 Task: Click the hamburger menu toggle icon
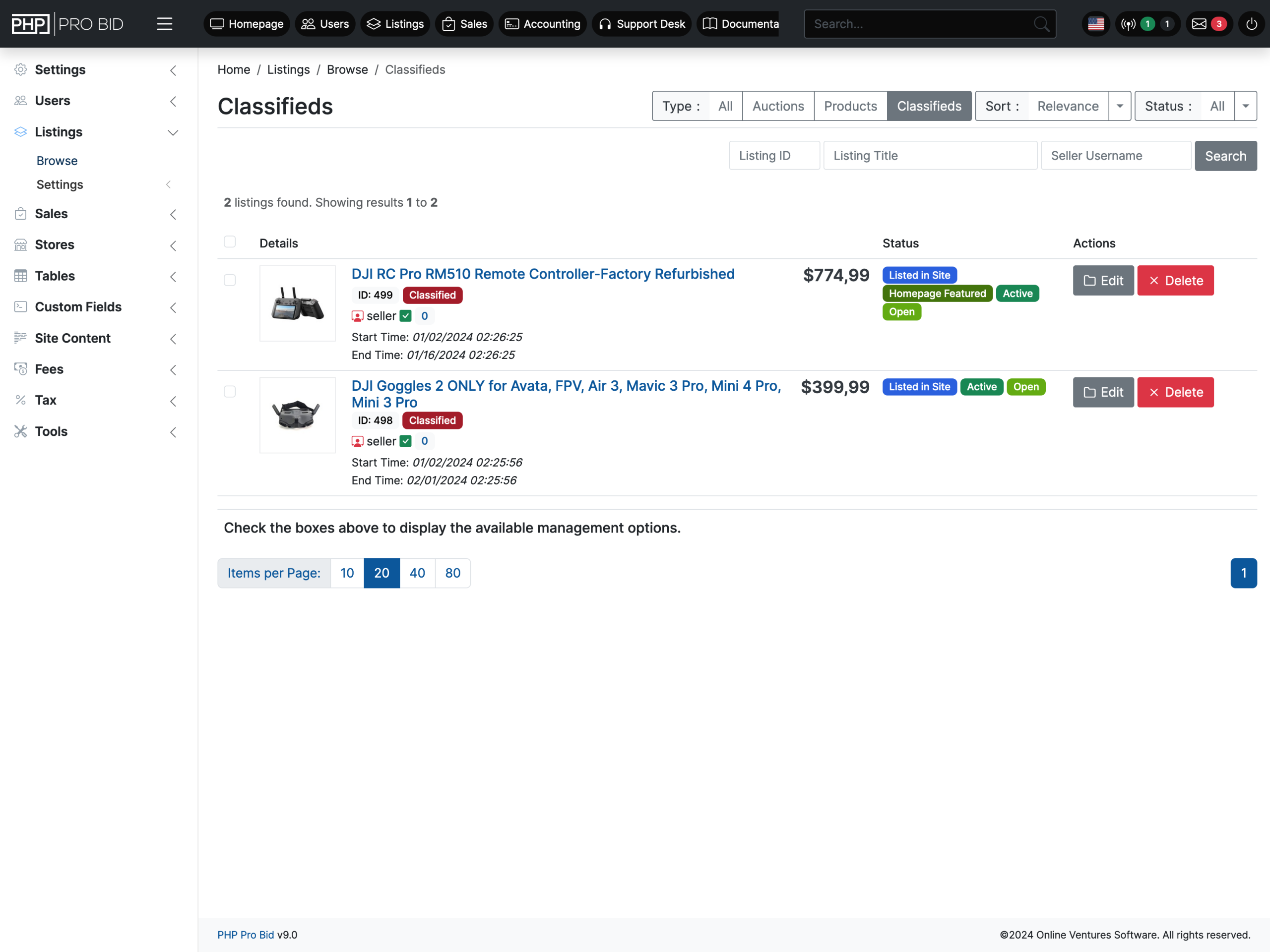(164, 24)
